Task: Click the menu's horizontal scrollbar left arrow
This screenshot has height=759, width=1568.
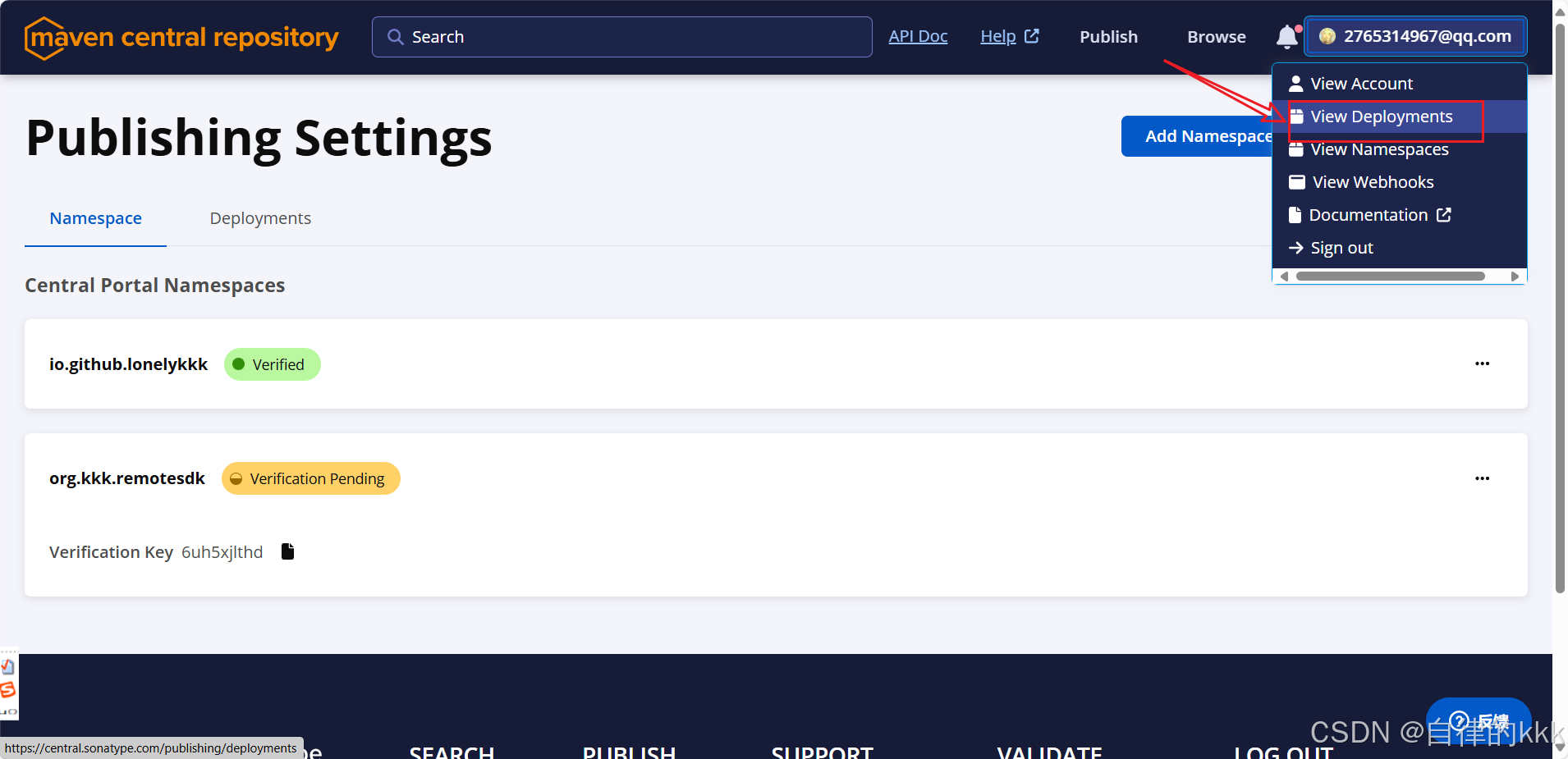Action: click(1284, 277)
